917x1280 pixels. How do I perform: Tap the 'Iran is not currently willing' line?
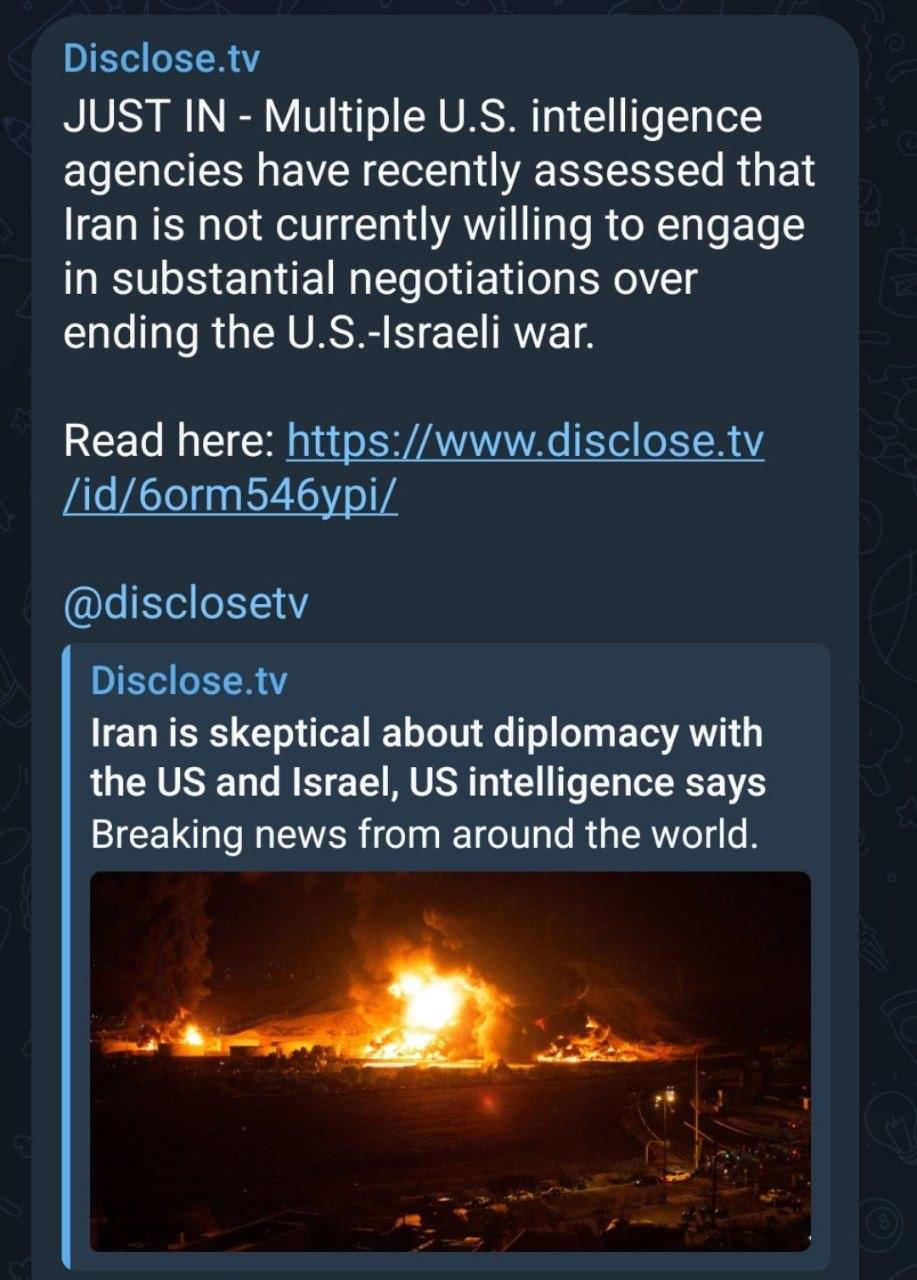click(433, 227)
